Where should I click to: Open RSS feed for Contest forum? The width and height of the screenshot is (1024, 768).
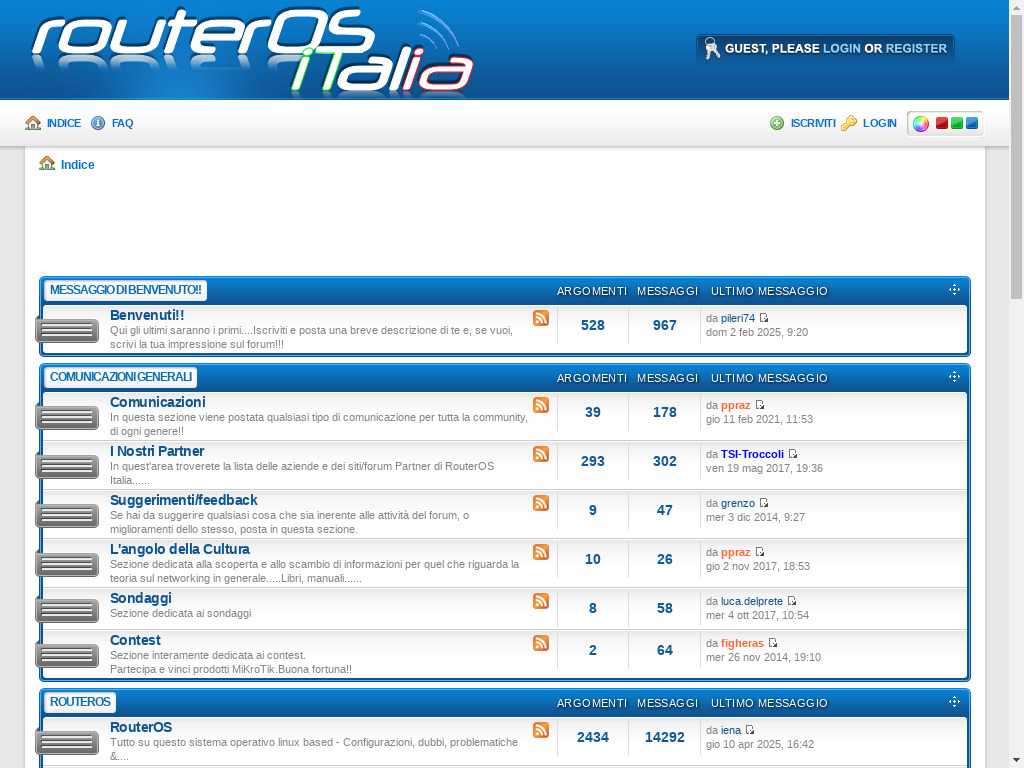click(x=541, y=643)
